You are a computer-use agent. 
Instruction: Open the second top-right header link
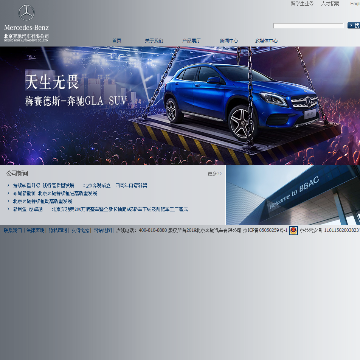coord(330,4)
